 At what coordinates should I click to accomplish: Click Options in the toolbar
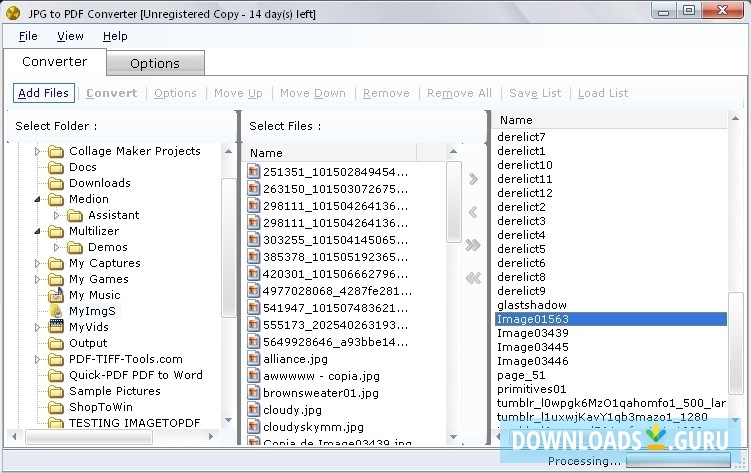(175, 93)
